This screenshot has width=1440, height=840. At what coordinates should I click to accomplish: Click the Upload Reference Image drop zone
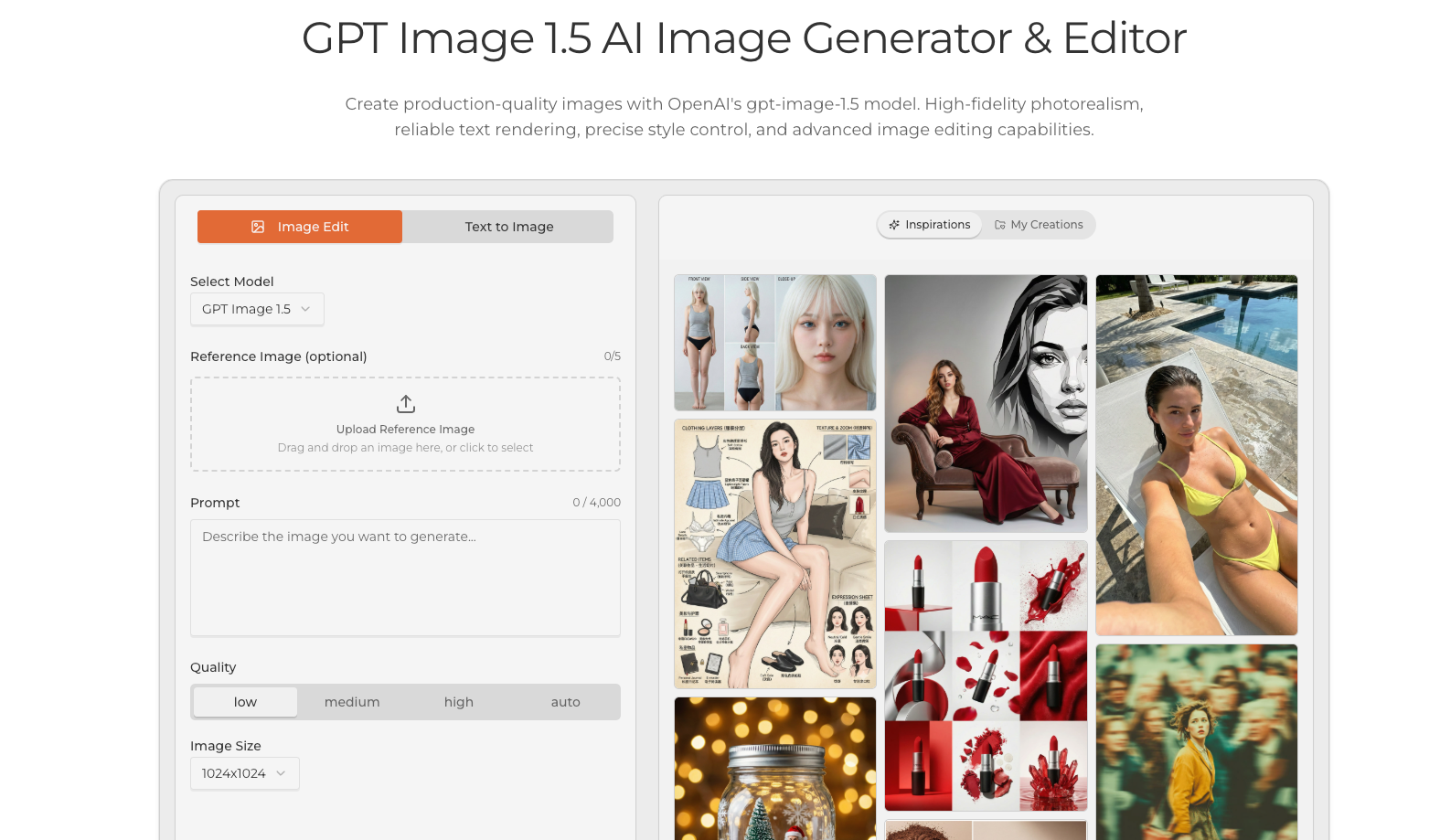(x=405, y=424)
